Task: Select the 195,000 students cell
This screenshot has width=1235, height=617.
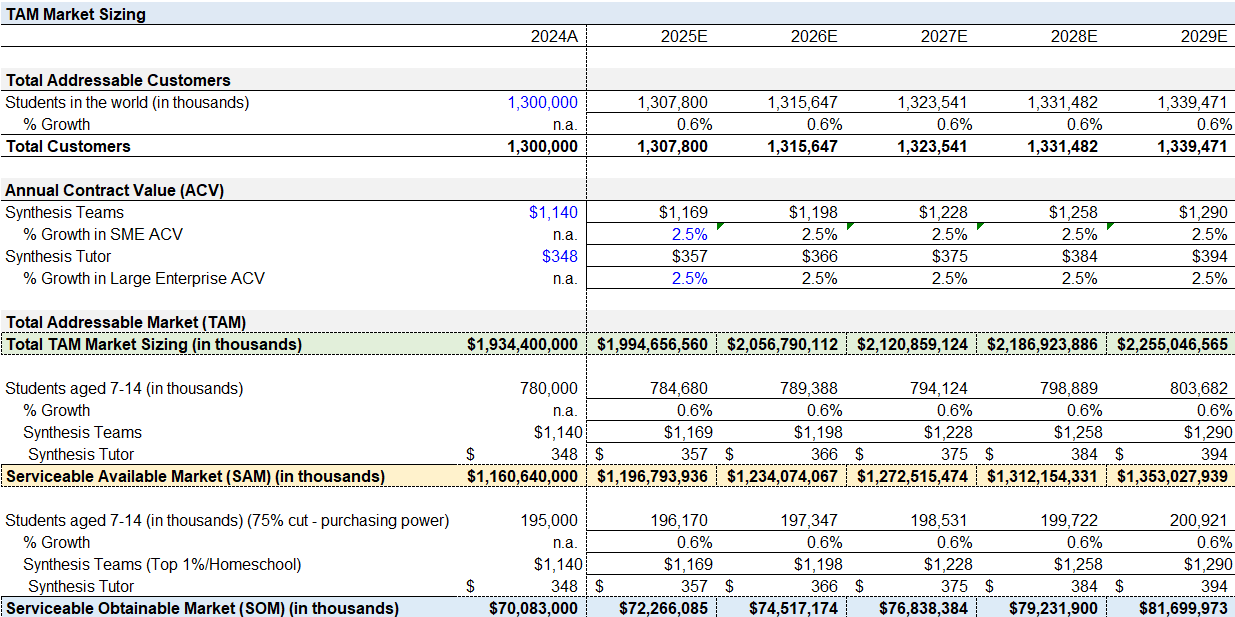Action: 549,520
